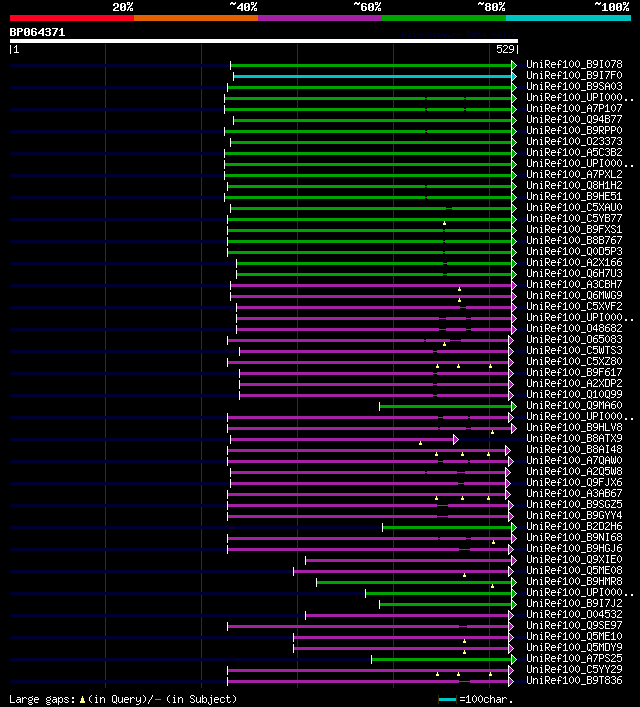640x707 pixels.
Task: Click the UniRef100_Q6MWG9 label
Action: (574, 295)
